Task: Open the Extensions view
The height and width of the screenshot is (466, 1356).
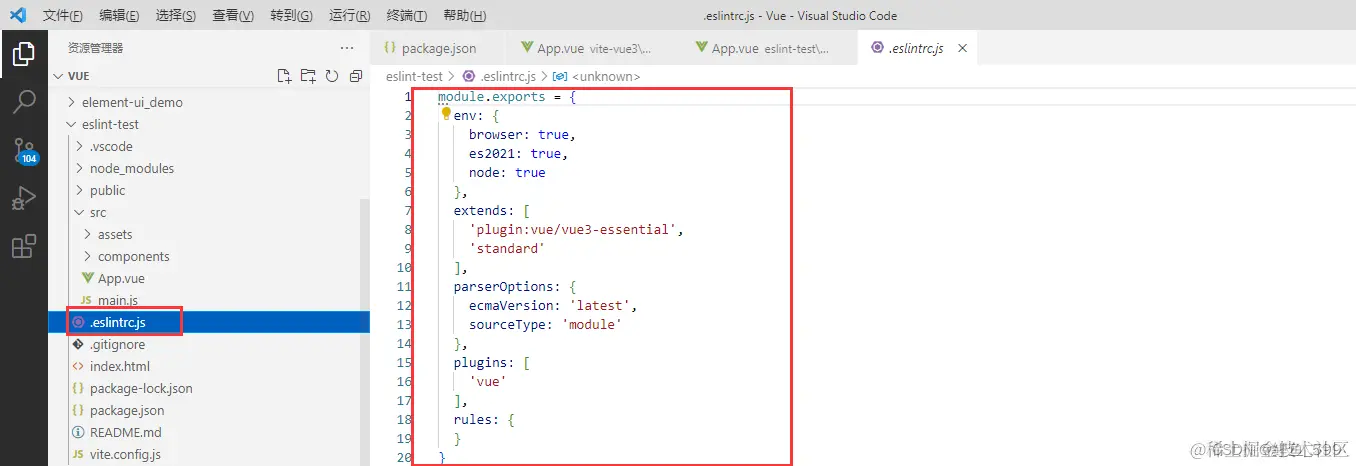Action: [x=24, y=246]
